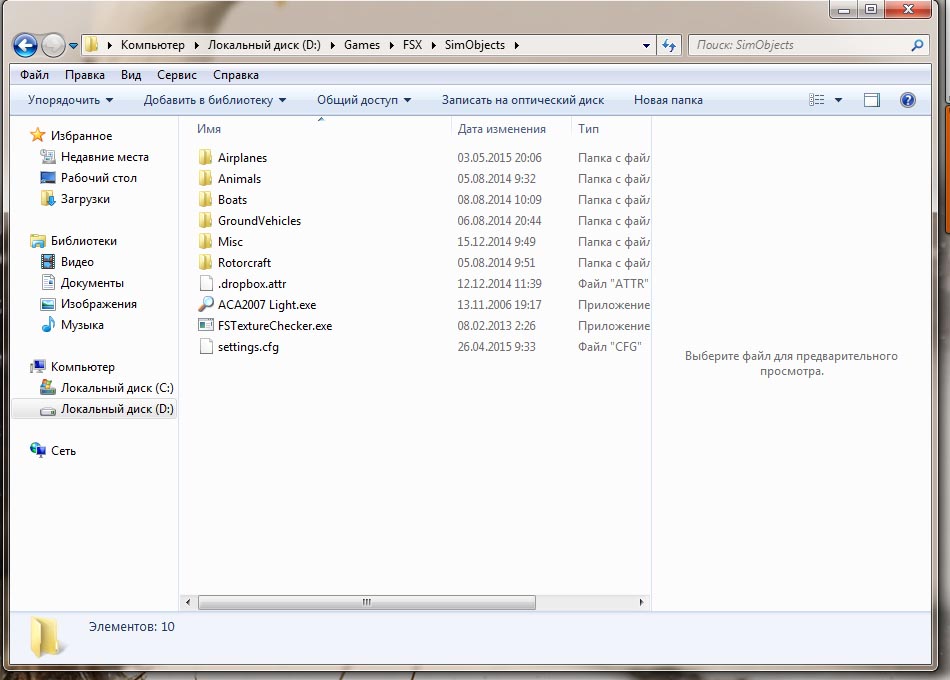Click the help question mark icon

[x=907, y=100]
